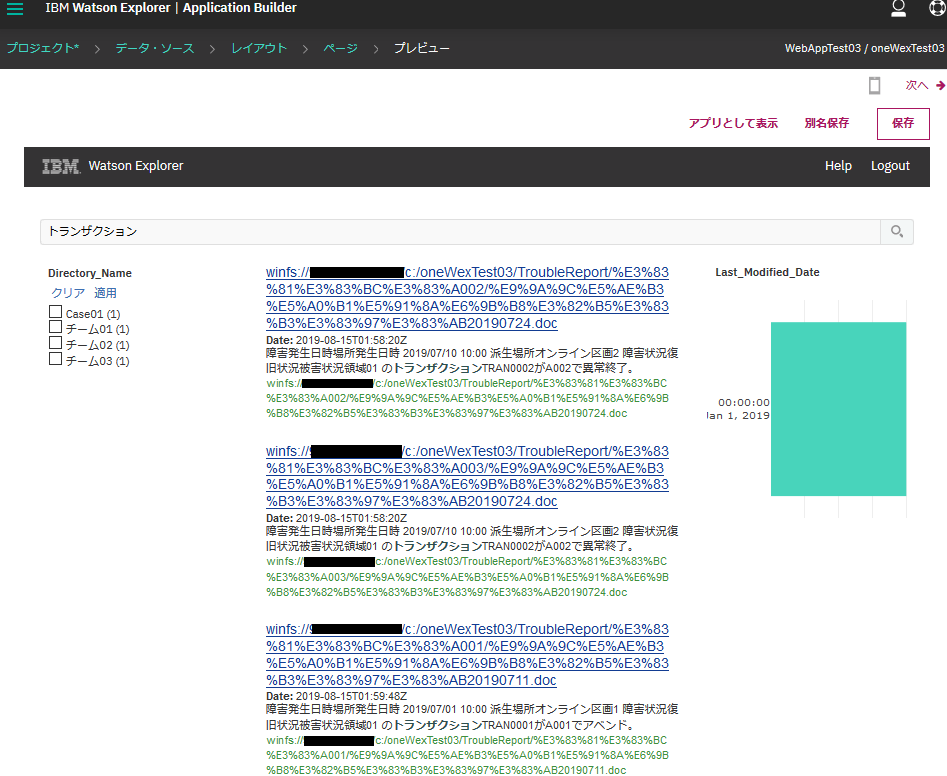Check the チーム03 (1) checkbox
This screenshot has height=776, width=947.
coord(55,359)
